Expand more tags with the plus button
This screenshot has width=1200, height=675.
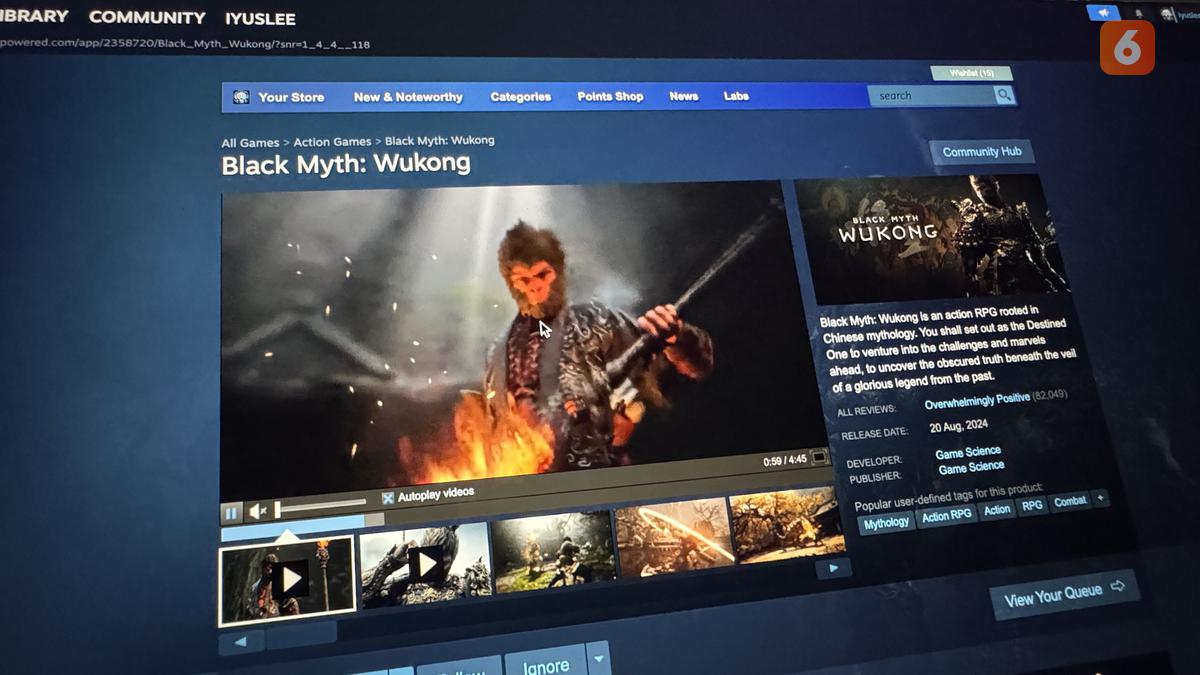[x=1100, y=498]
